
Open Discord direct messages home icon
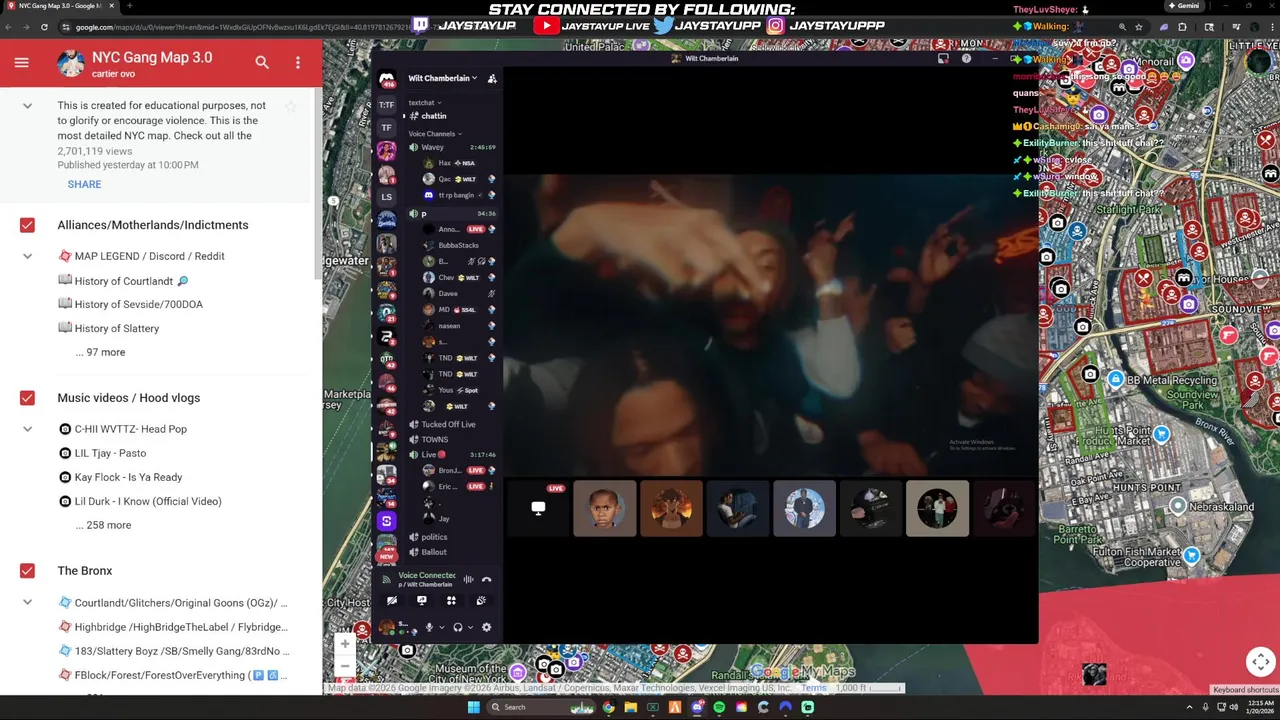(386, 79)
